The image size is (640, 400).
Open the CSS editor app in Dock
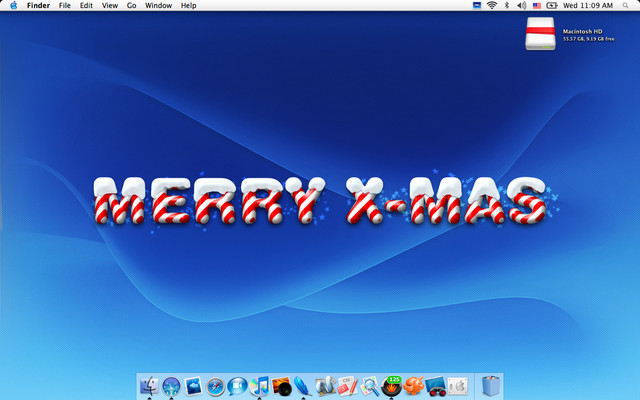pos(347,386)
